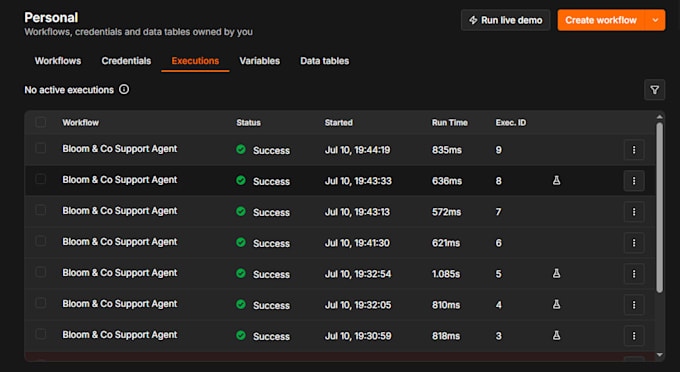Click the Started column header
This screenshot has height=372, width=680.
coord(339,123)
